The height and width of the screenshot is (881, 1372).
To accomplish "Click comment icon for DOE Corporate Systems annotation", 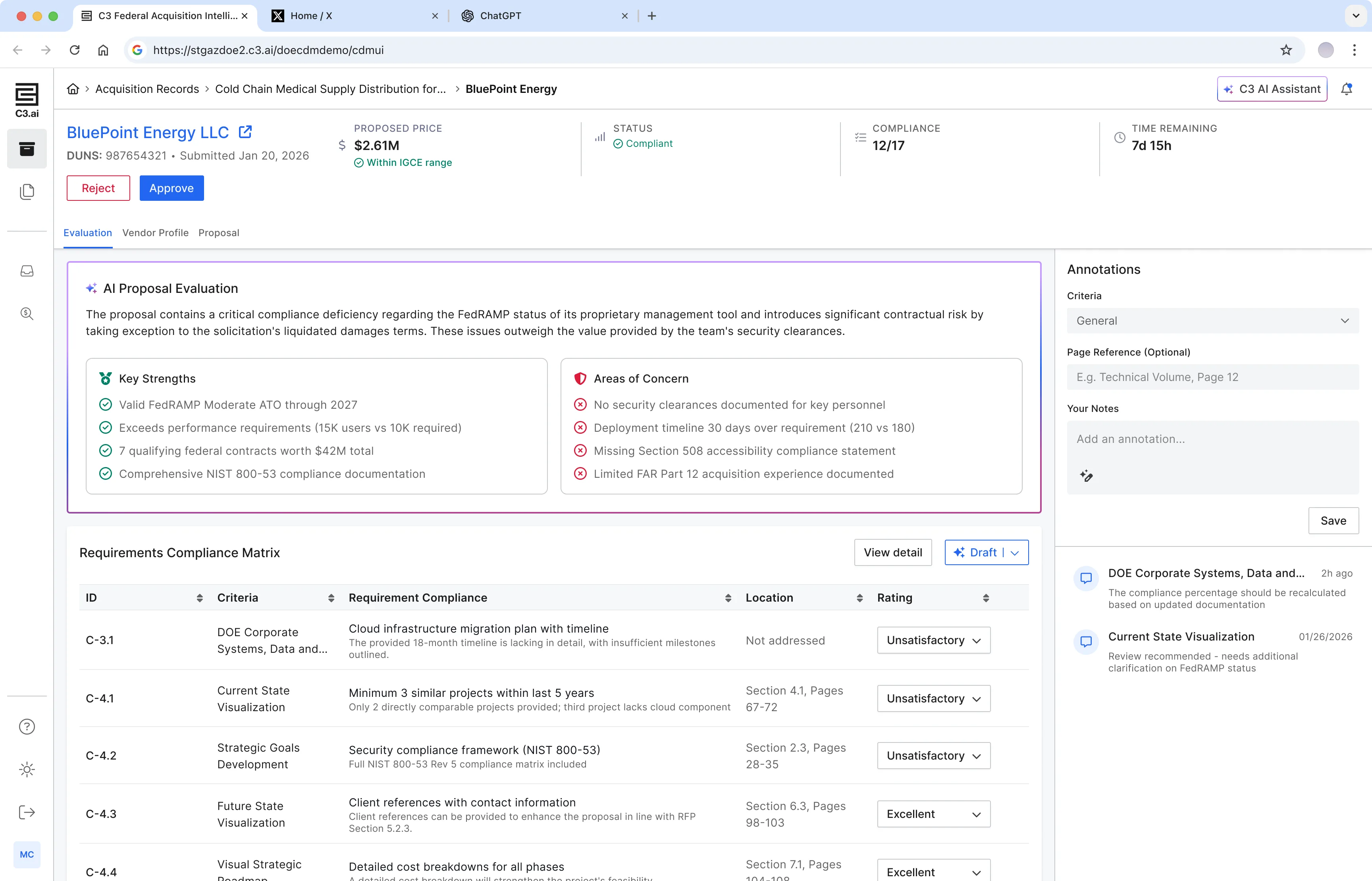I will click(x=1086, y=578).
